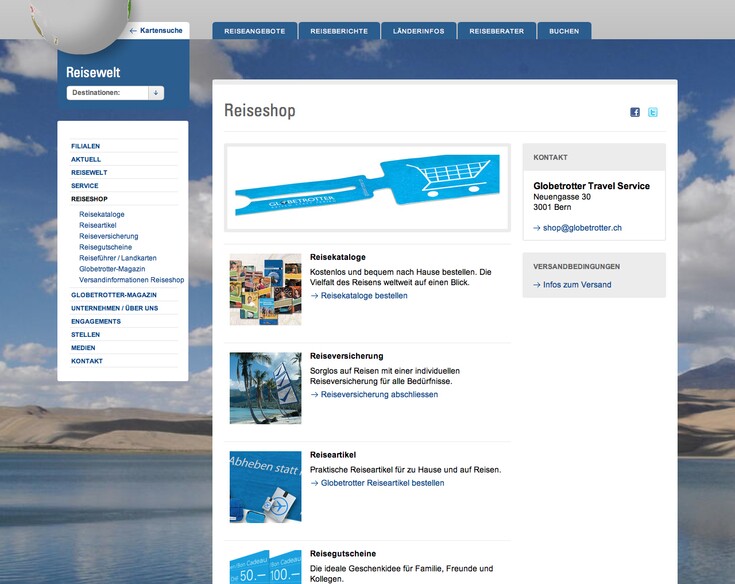735x584 pixels.
Task: Open Versandinformationen Reiseshop link
Action: [x=131, y=280]
